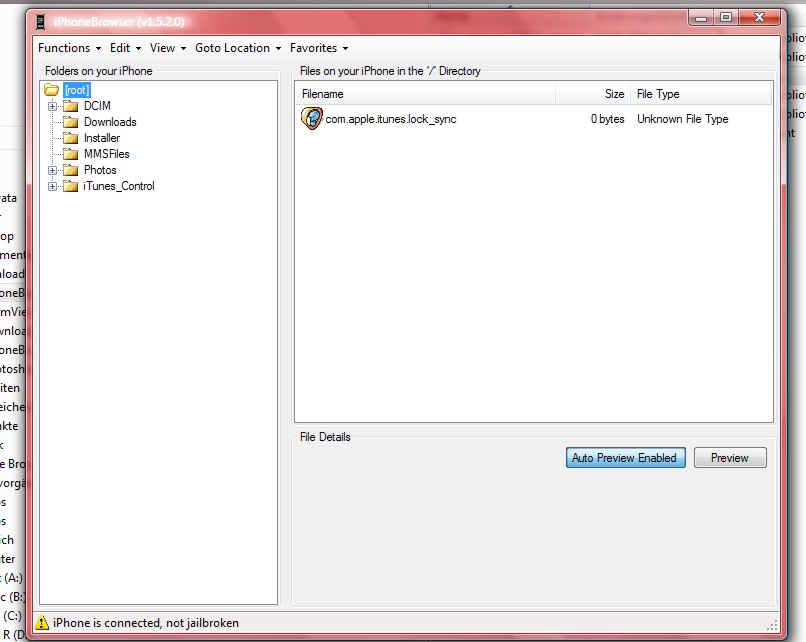Open the Functions menu
This screenshot has height=642, width=806.
coord(69,48)
